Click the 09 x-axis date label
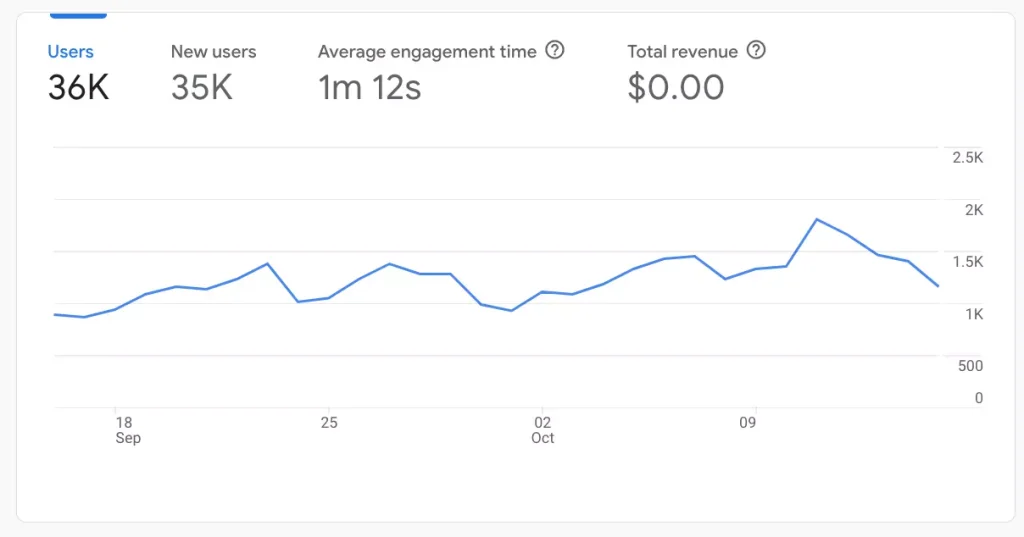The height and width of the screenshot is (537, 1024). point(747,423)
